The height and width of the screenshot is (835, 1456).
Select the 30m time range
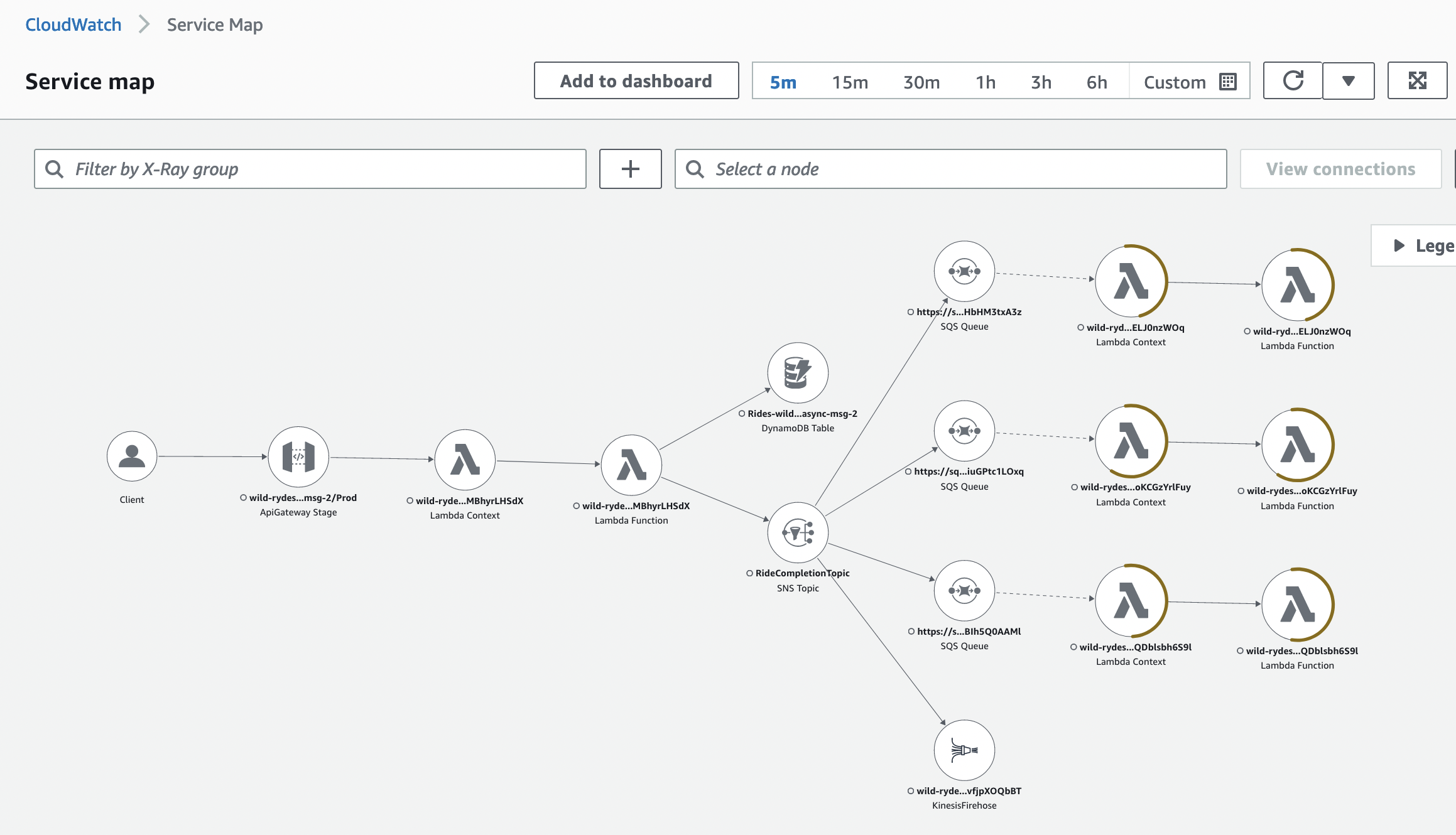[921, 82]
